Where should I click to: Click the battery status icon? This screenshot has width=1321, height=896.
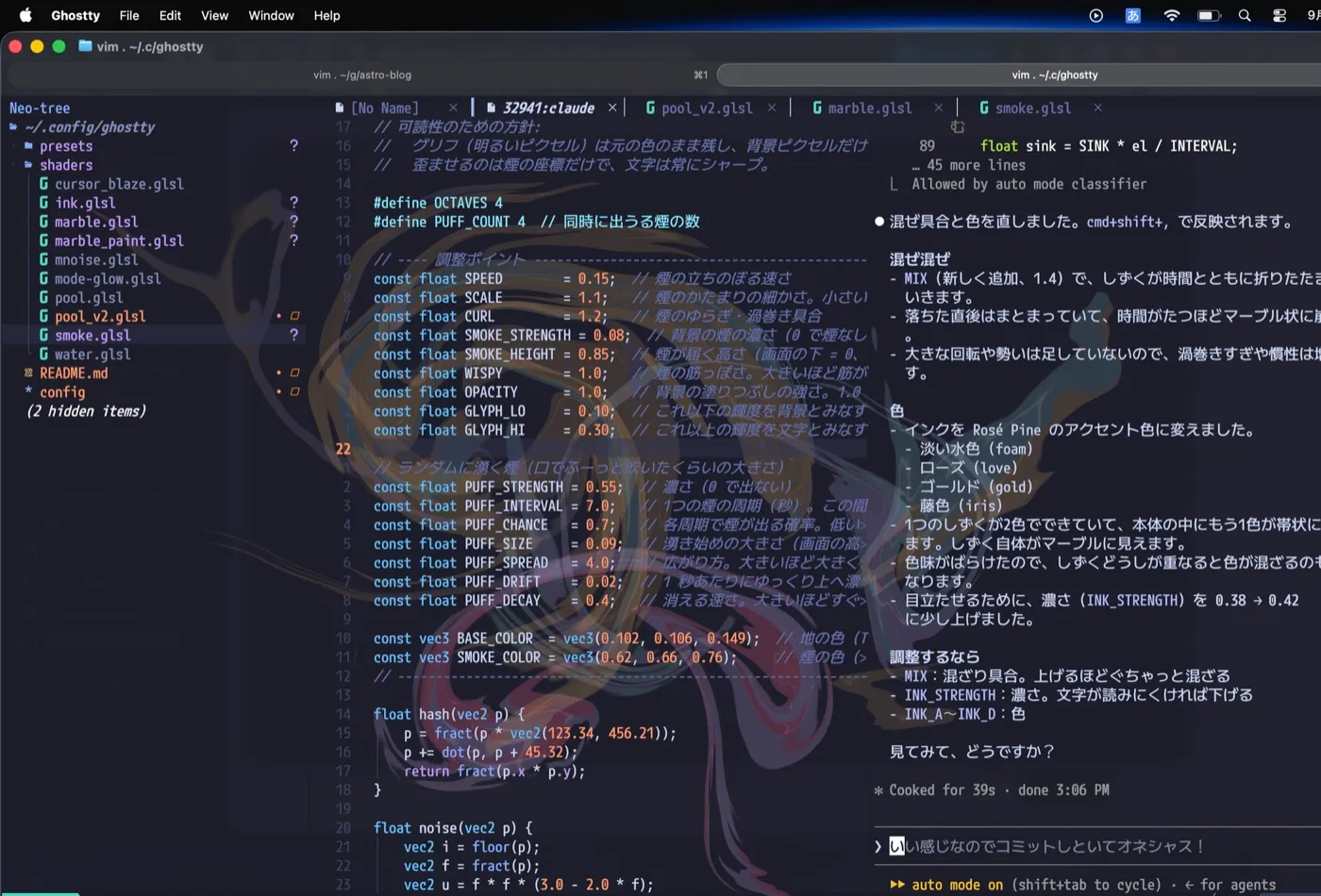pos(1209,15)
